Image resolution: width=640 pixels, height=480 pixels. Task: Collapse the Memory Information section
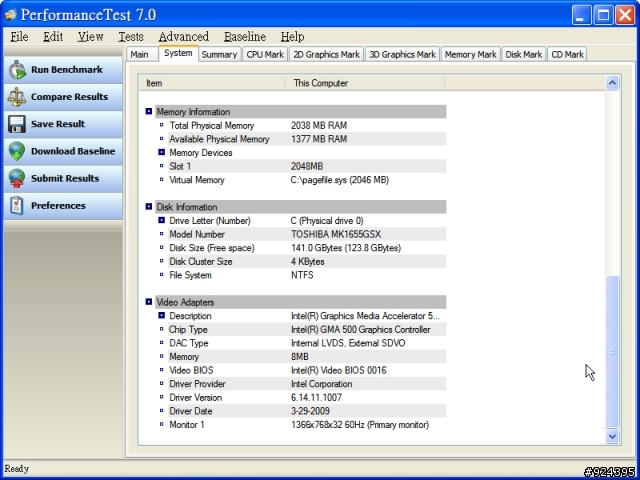click(x=149, y=111)
